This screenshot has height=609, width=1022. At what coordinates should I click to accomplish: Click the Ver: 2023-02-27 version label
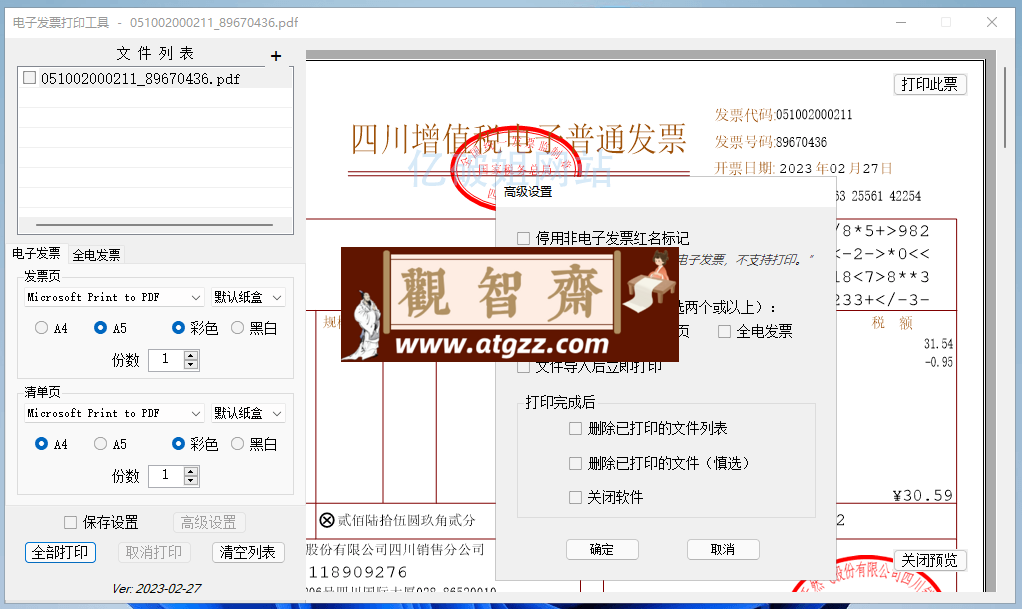point(156,588)
